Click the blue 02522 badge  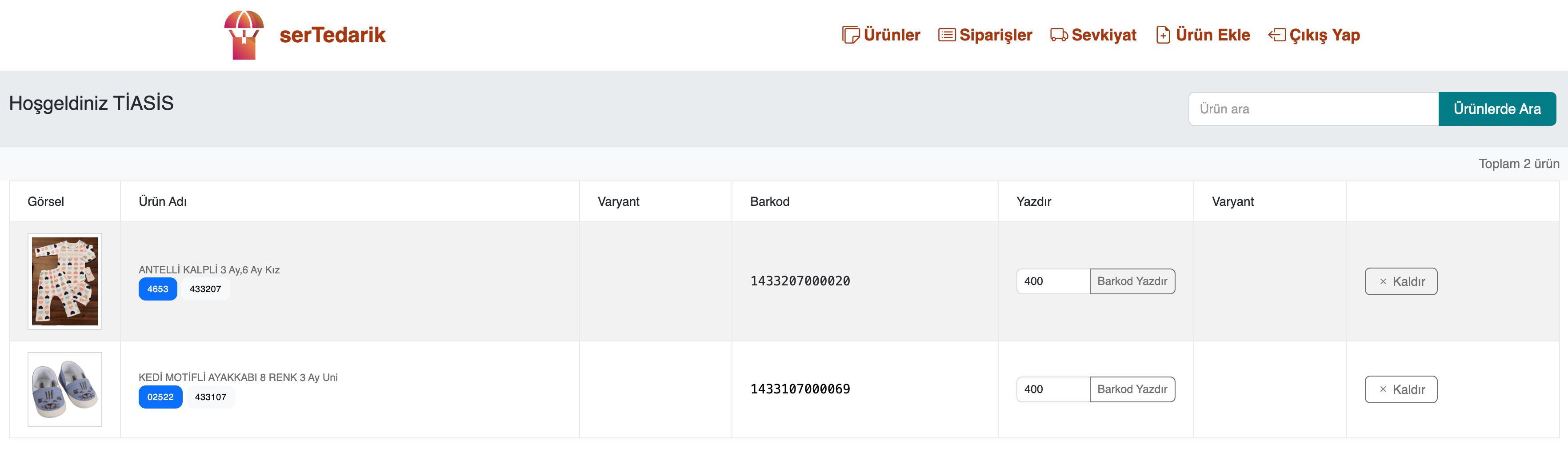tap(160, 397)
